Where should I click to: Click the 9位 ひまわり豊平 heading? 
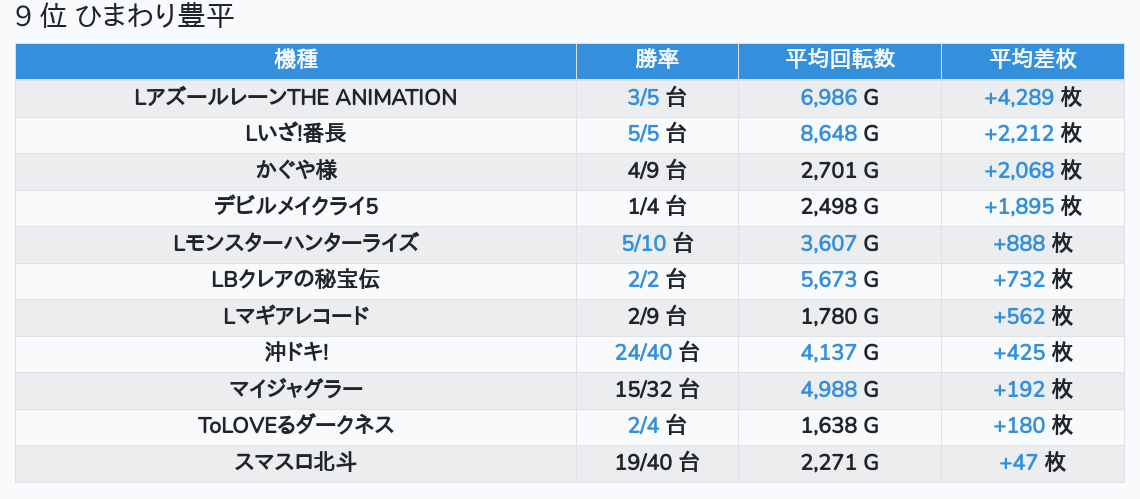click(125, 17)
